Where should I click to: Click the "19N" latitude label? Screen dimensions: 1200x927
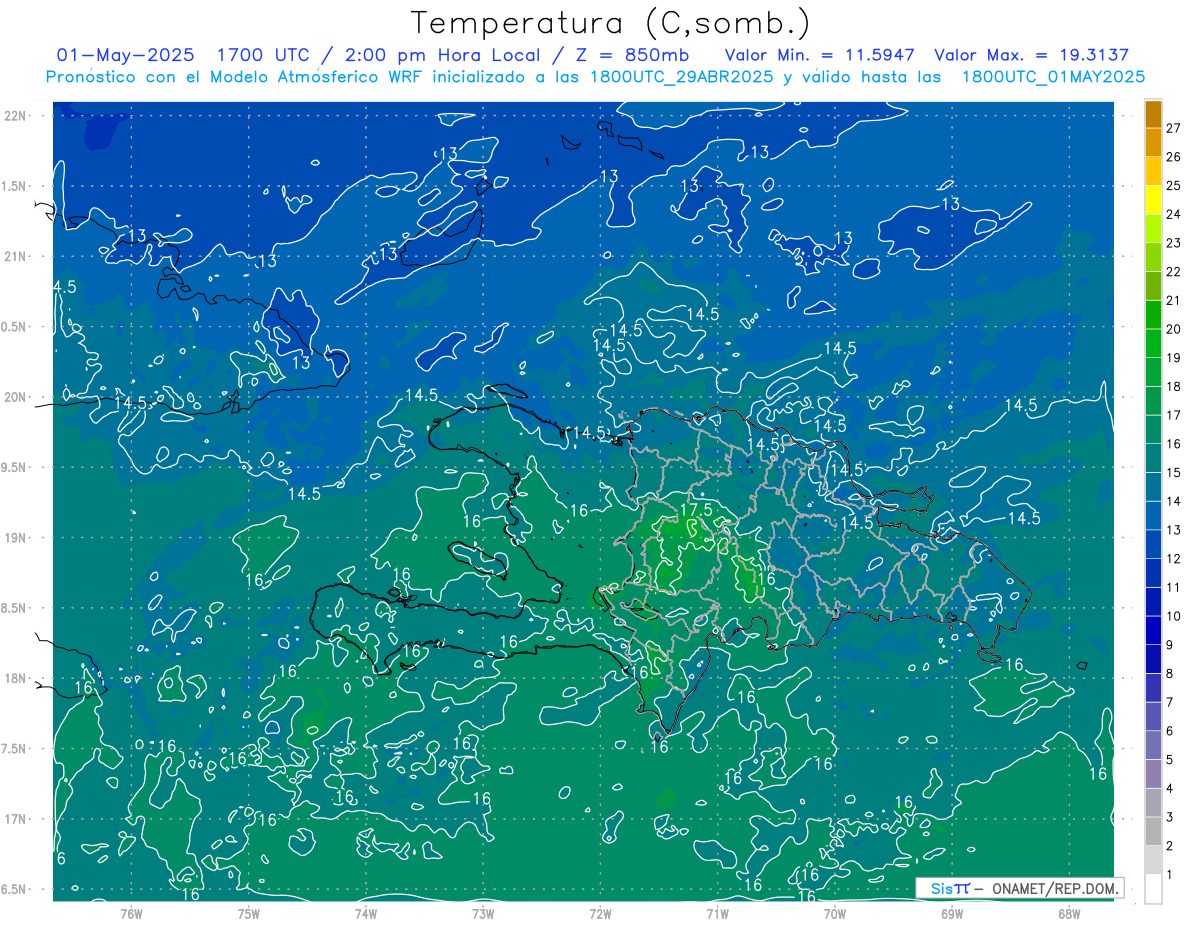pos(16,537)
